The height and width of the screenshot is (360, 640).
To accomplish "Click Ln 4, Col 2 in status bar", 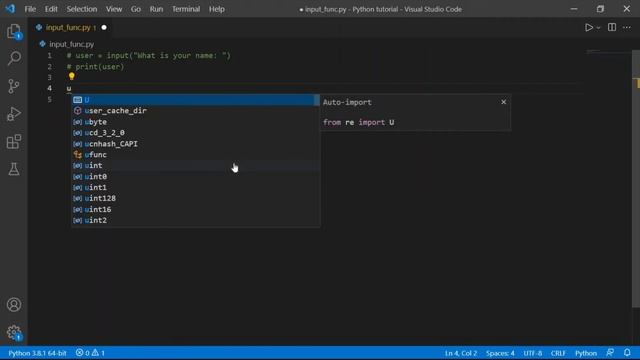I will (x=461, y=353).
